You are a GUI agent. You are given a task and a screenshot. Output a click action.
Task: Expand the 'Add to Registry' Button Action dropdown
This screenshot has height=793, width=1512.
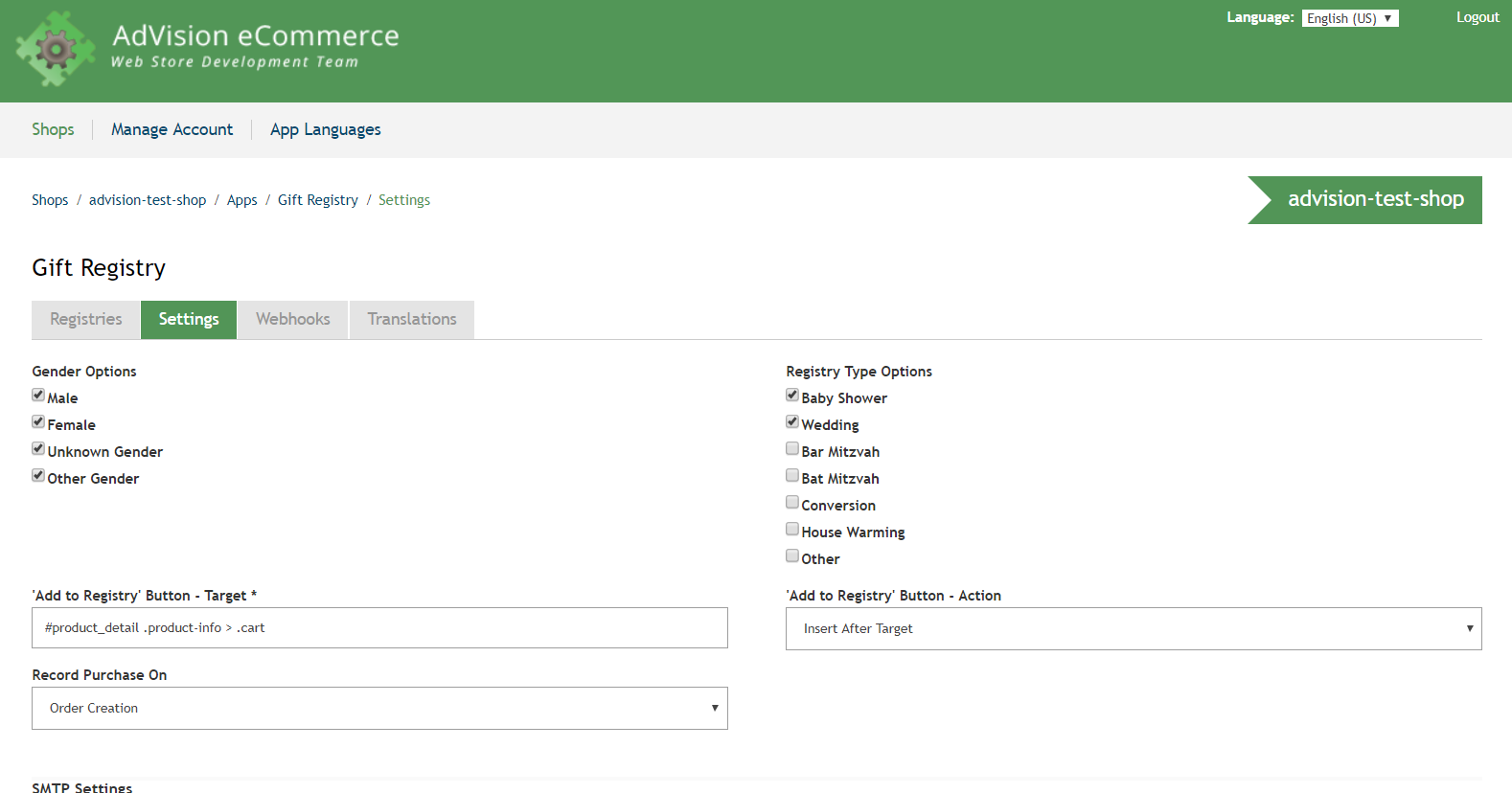click(x=1133, y=629)
